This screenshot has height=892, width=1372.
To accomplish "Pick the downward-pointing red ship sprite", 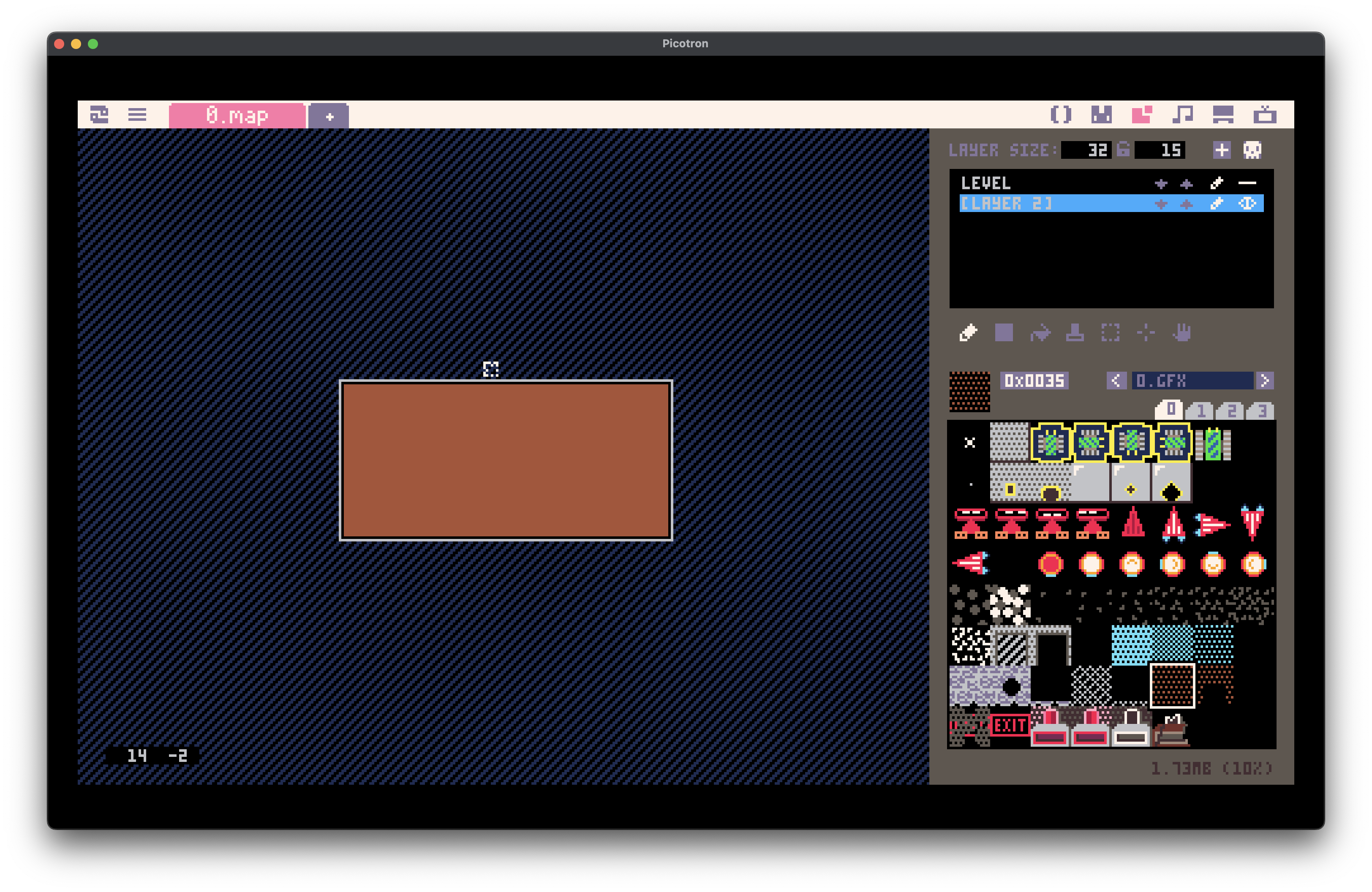I will 1253,522.
